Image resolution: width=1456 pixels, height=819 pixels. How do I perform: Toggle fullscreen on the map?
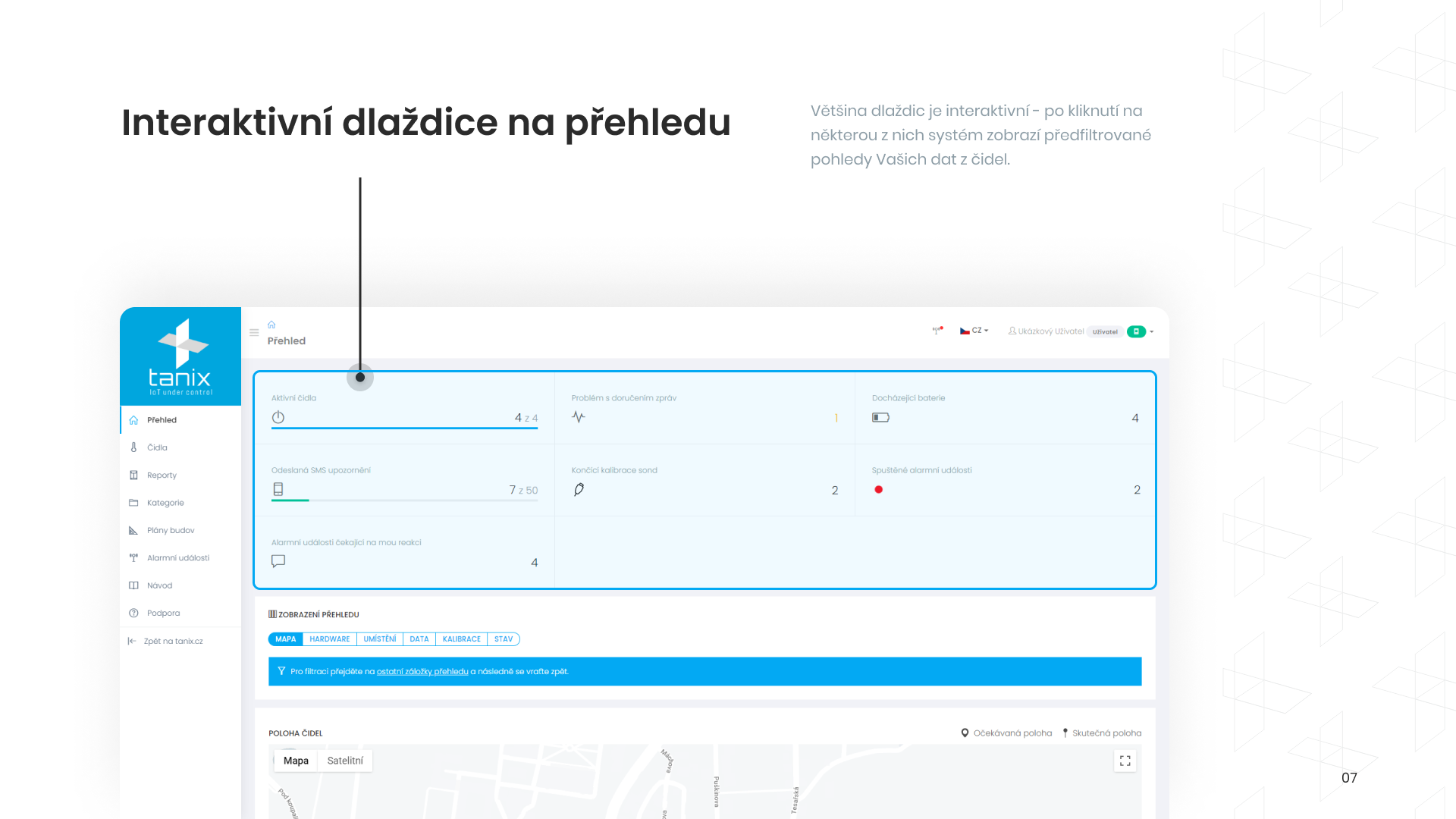1125,761
